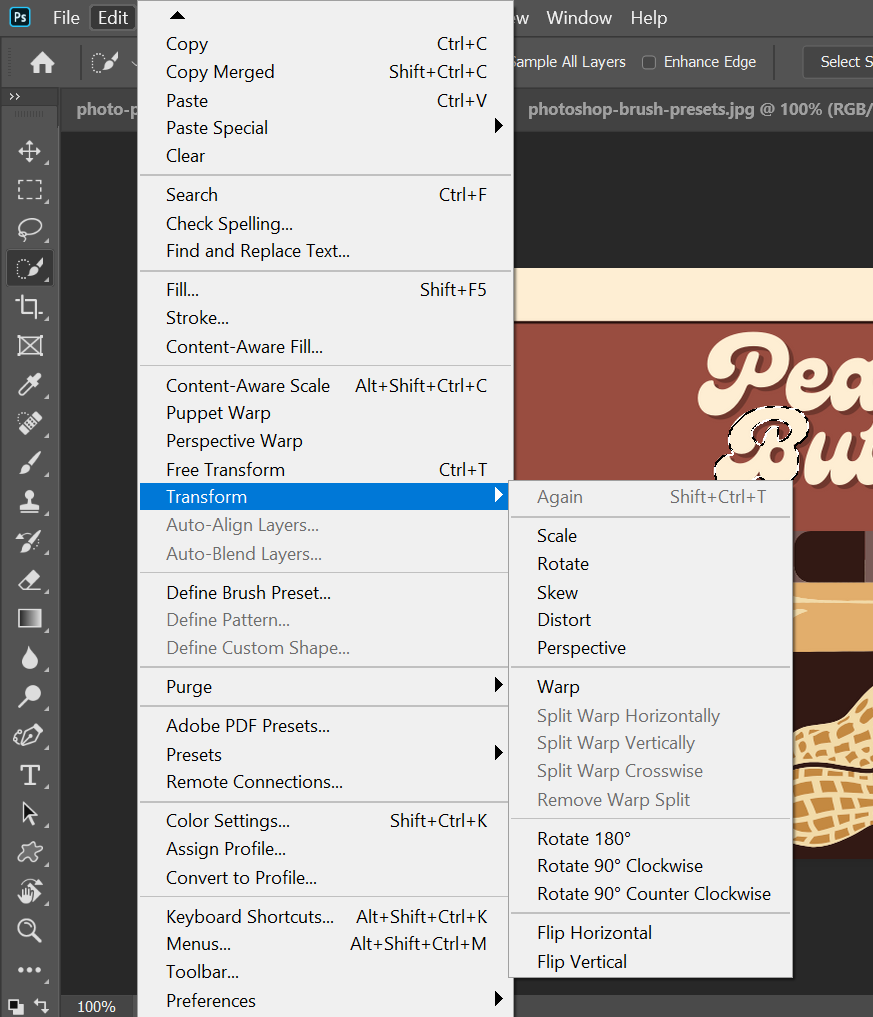Switch to photoshop-brush-presets.jpg document tab
The width and height of the screenshot is (873, 1017).
690,109
